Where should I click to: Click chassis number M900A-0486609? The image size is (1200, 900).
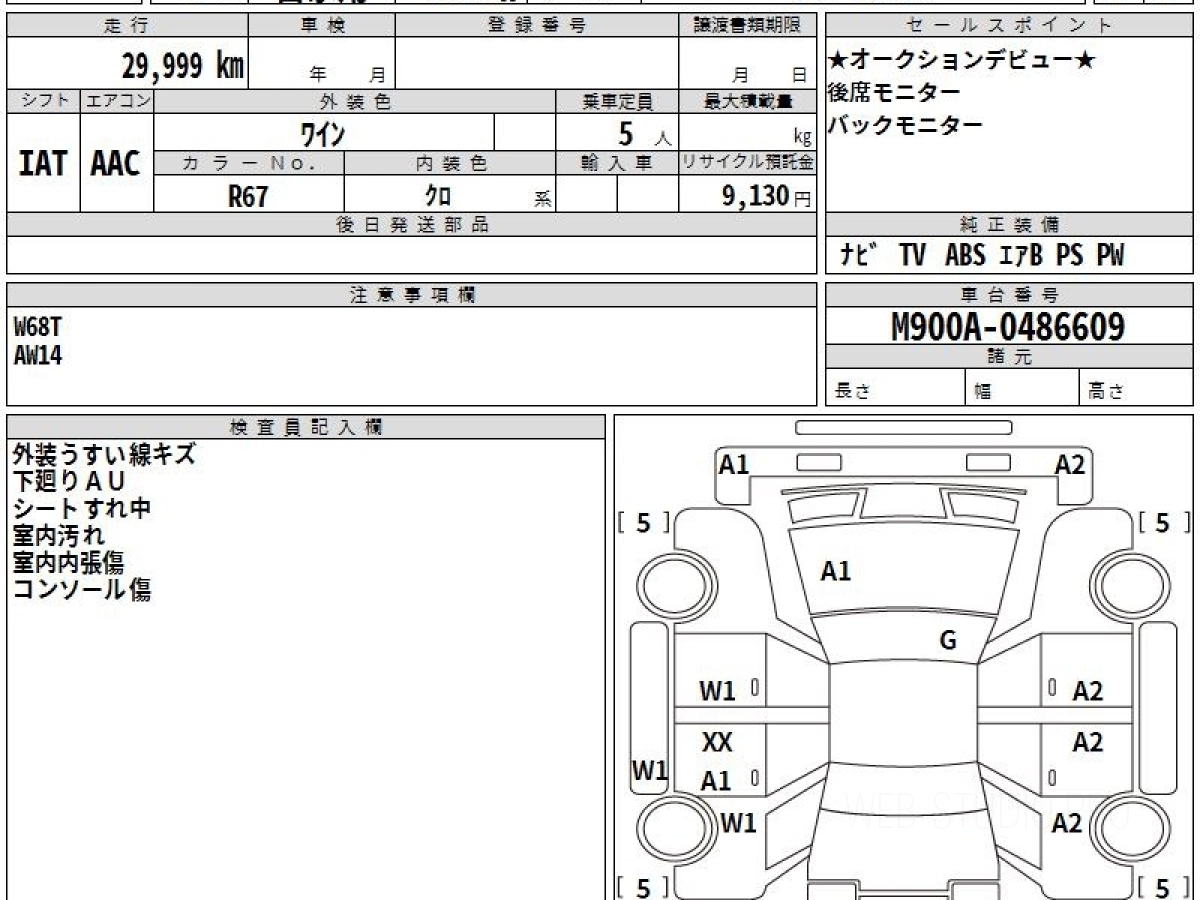(x=1008, y=326)
